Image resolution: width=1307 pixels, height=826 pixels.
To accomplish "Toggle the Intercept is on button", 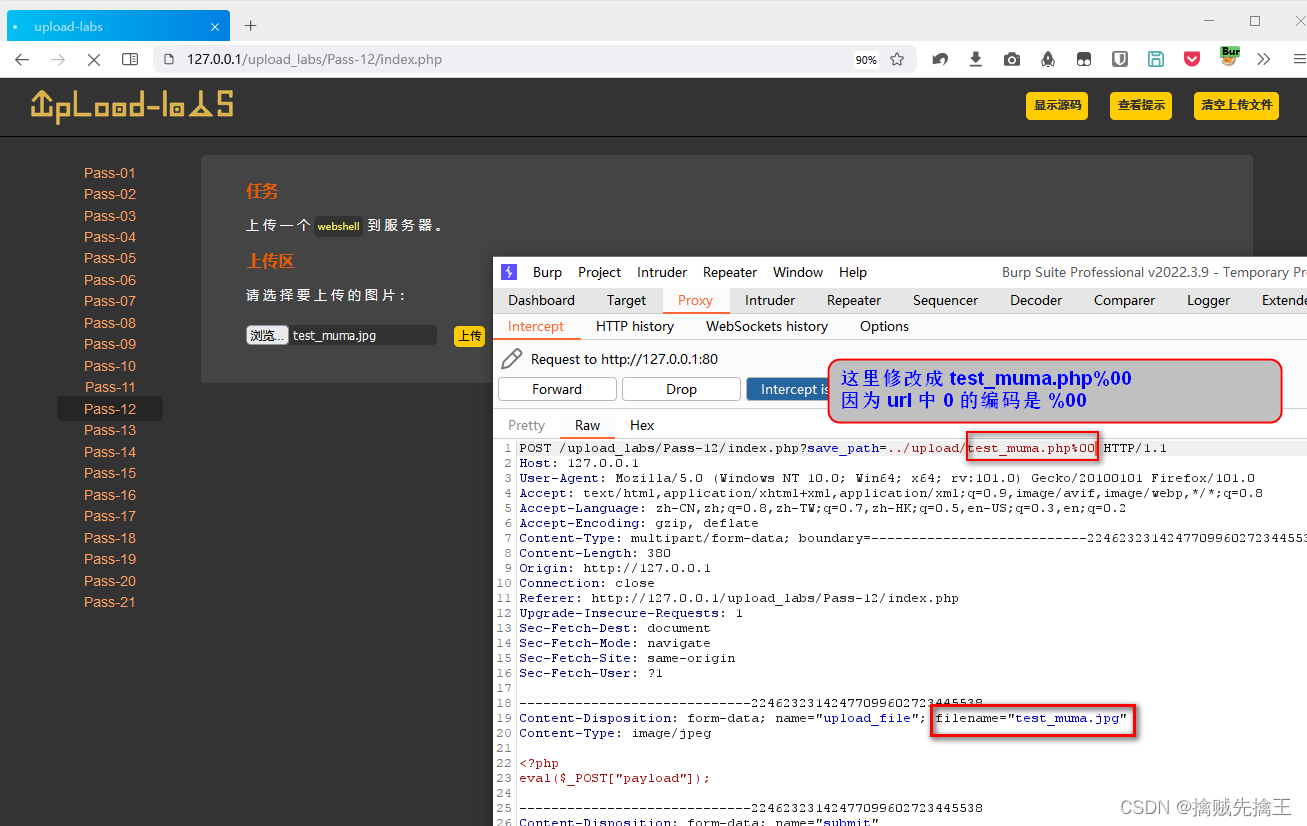I will (788, 389).
